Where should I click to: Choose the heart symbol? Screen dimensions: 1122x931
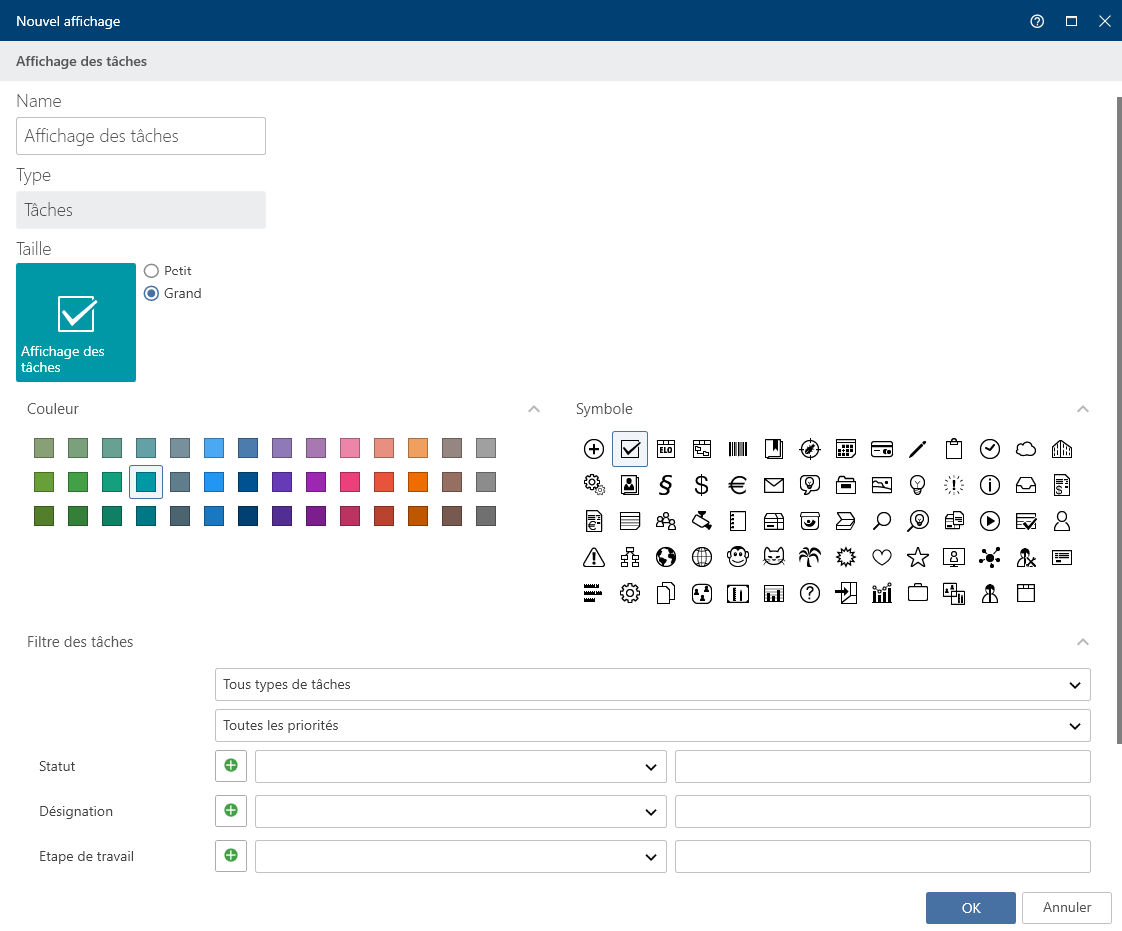point(881,557)
